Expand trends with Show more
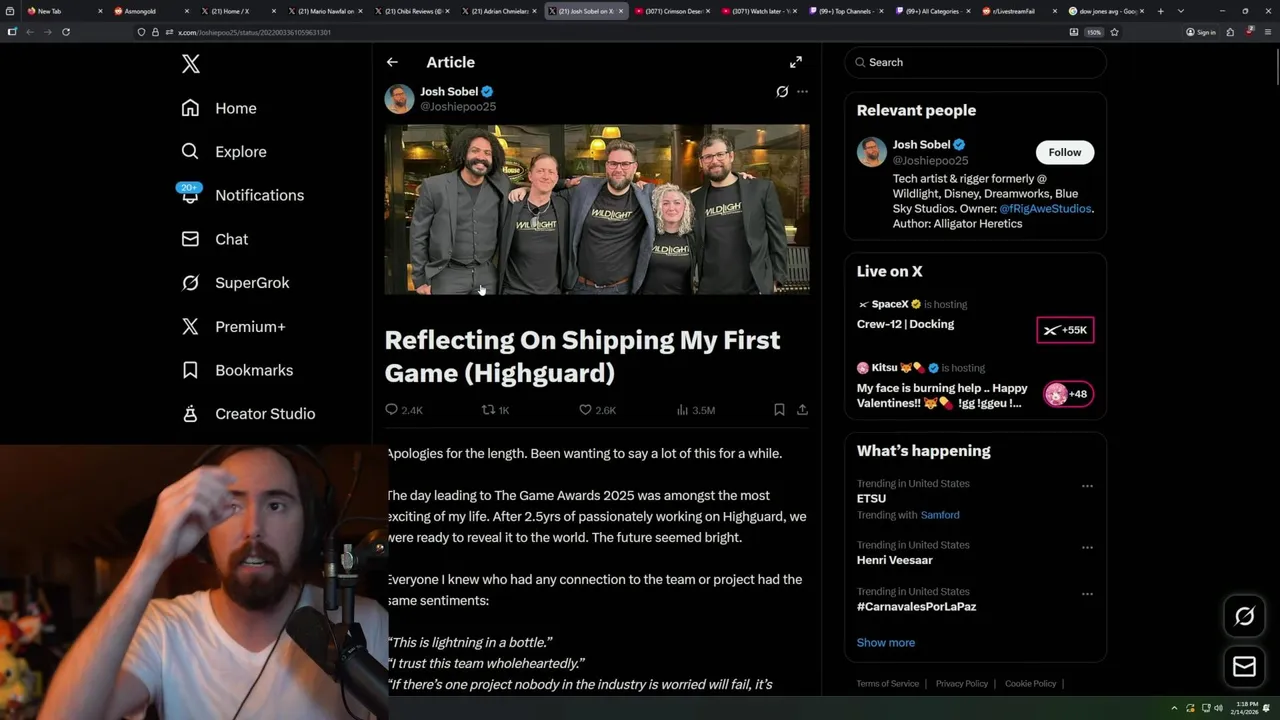This screenshot has width=1280, height=720. (885, 643)
